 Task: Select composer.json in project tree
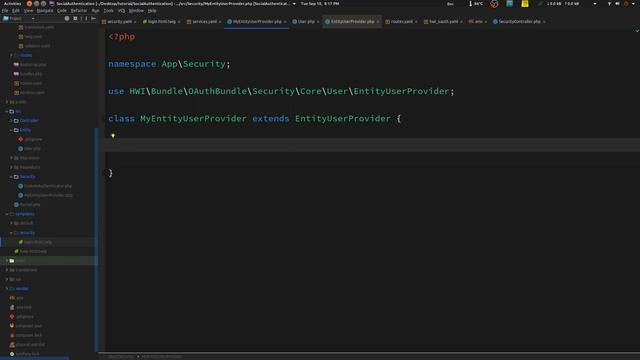coord(26,326)
